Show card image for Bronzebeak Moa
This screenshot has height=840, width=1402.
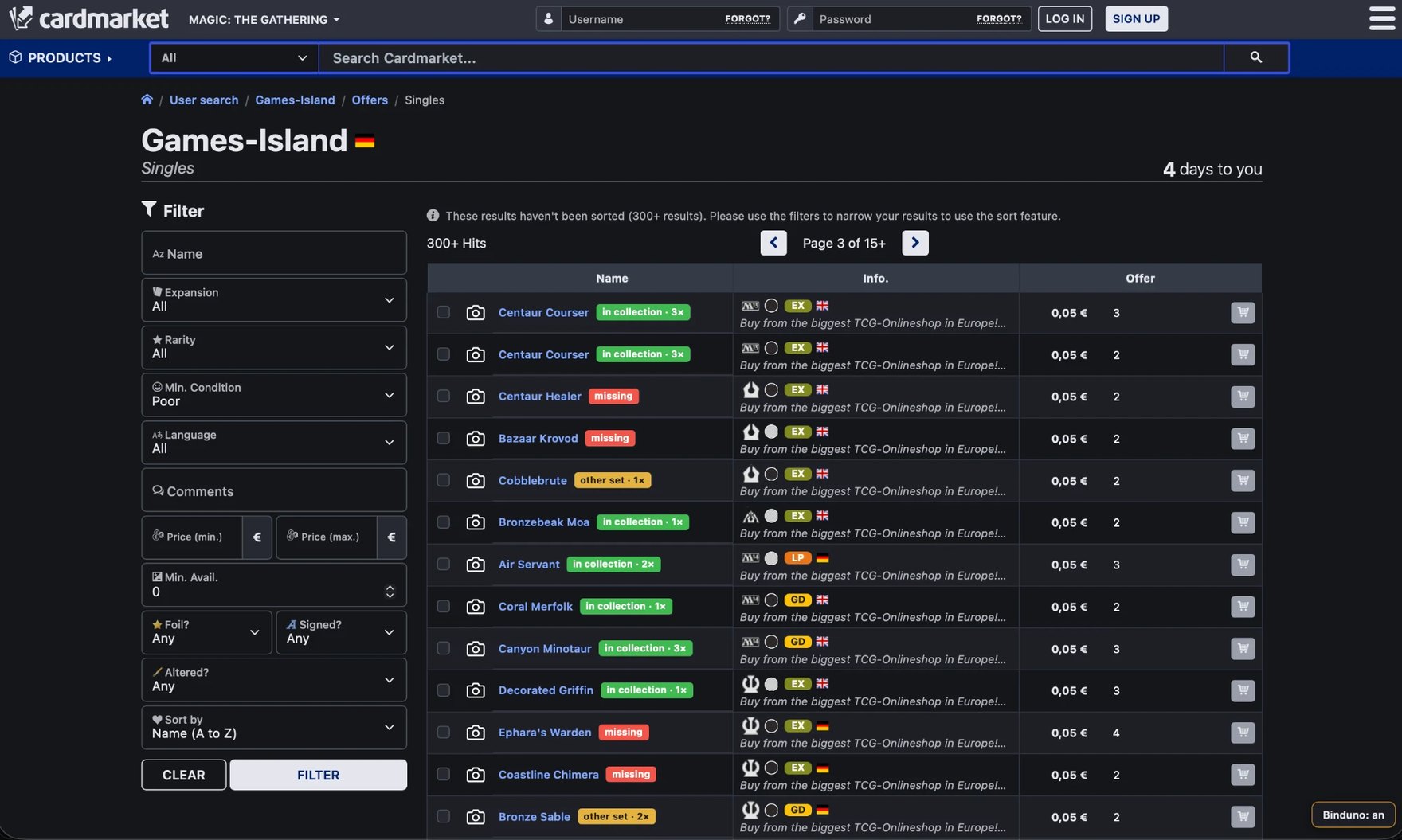[476, 522]
